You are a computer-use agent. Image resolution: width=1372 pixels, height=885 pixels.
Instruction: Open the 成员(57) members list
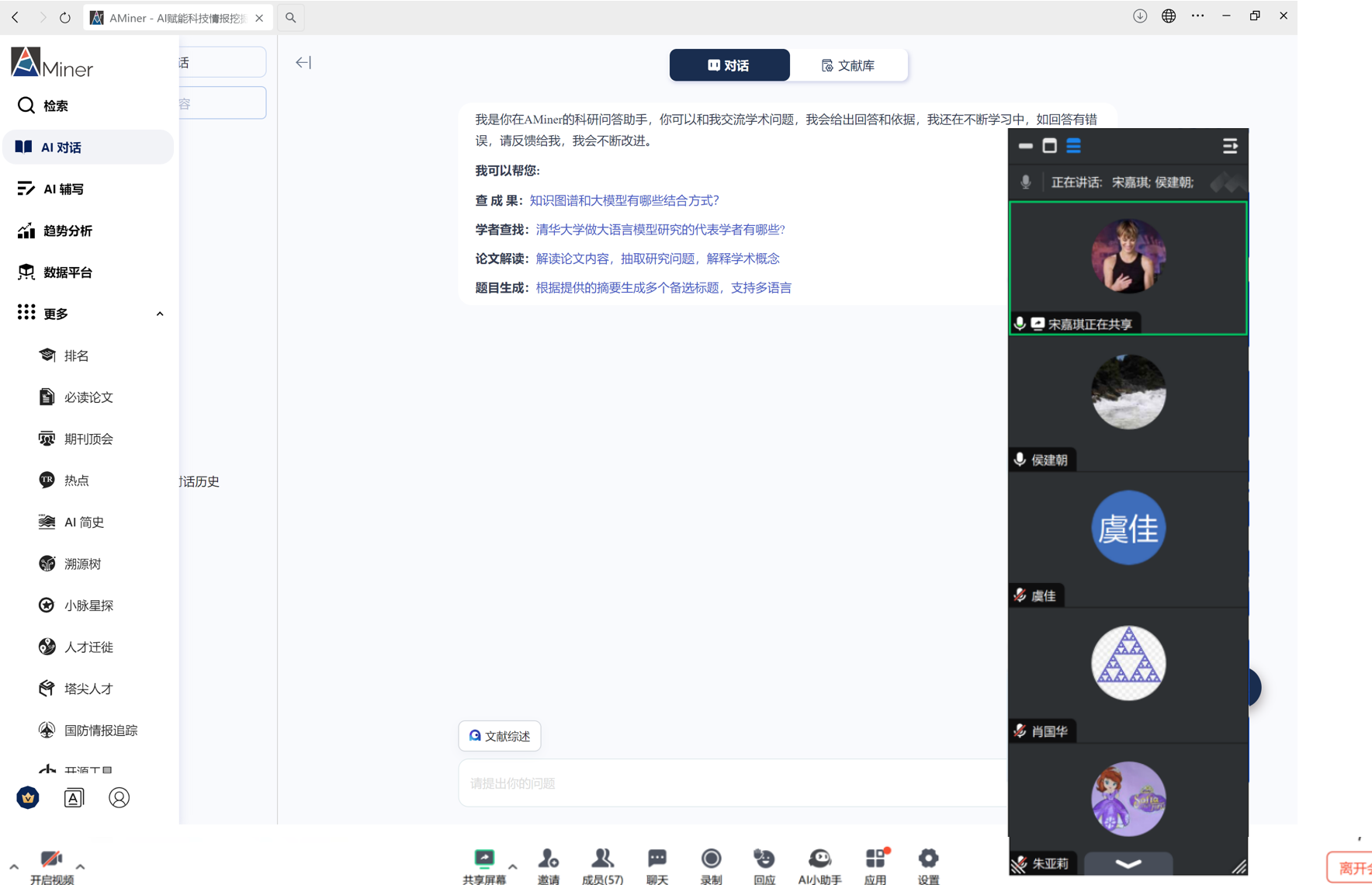click(x=602, y=859)
